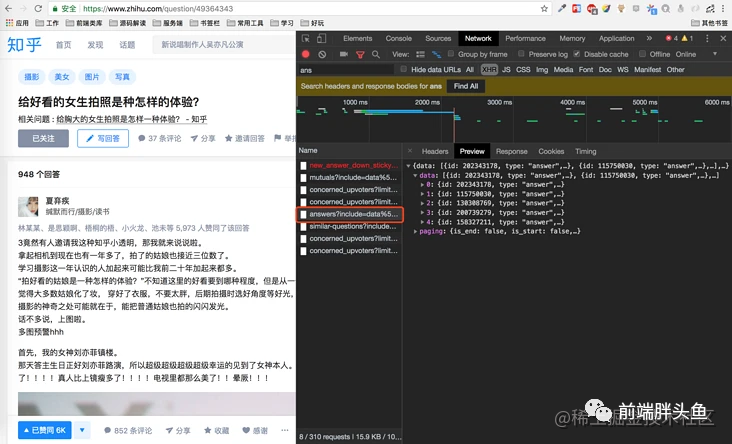Switch to the Headers tab

pos(435,151)
